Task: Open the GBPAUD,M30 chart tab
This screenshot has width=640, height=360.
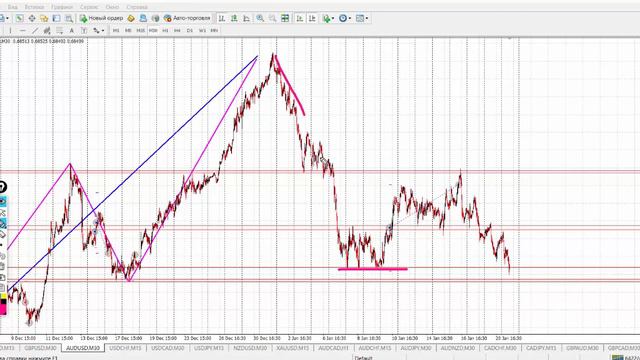Action: point(582,348)
